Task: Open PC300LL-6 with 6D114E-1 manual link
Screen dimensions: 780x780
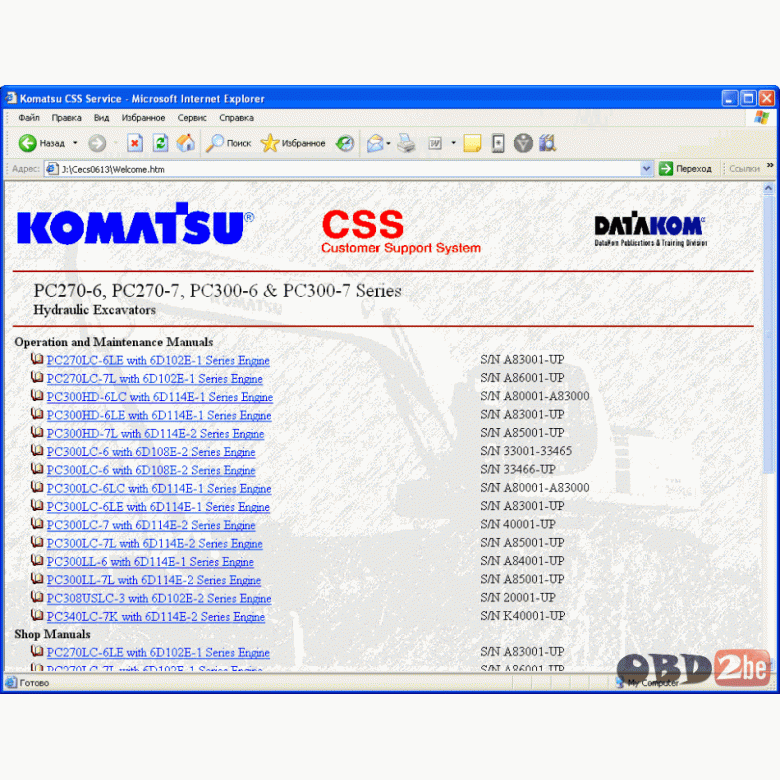Action: click(x=150, y=562)
